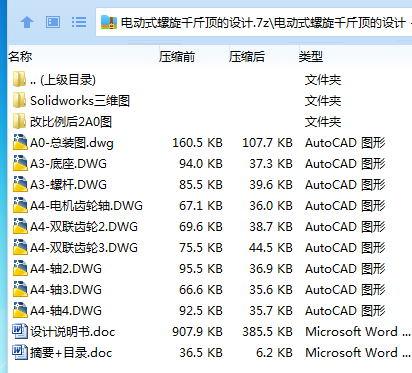Click the 38.7 KB compressed size
This screenshot has height=373, width=412.
point(271,227)
